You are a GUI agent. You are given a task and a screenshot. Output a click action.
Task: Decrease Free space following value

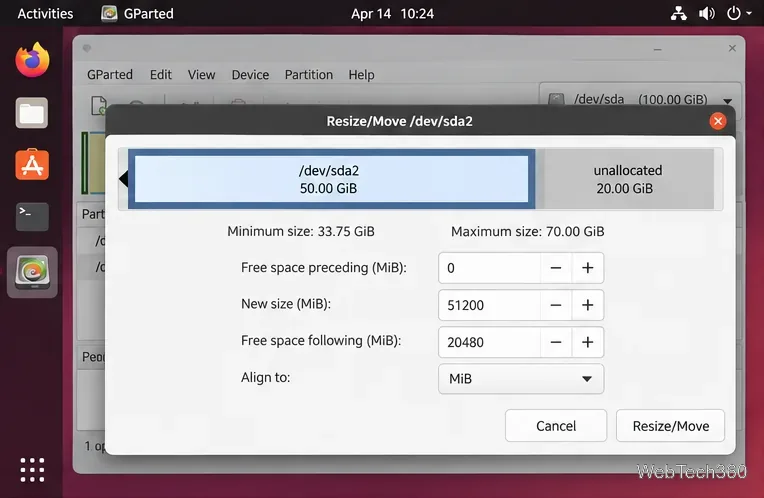point(555,342)
